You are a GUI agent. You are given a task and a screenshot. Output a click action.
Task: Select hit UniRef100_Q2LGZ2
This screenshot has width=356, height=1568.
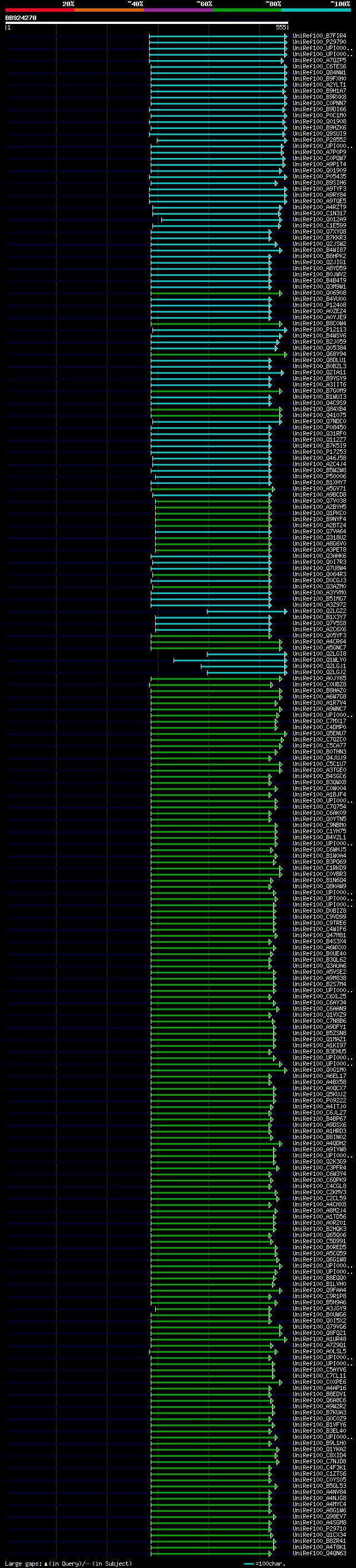click(319, 611)
